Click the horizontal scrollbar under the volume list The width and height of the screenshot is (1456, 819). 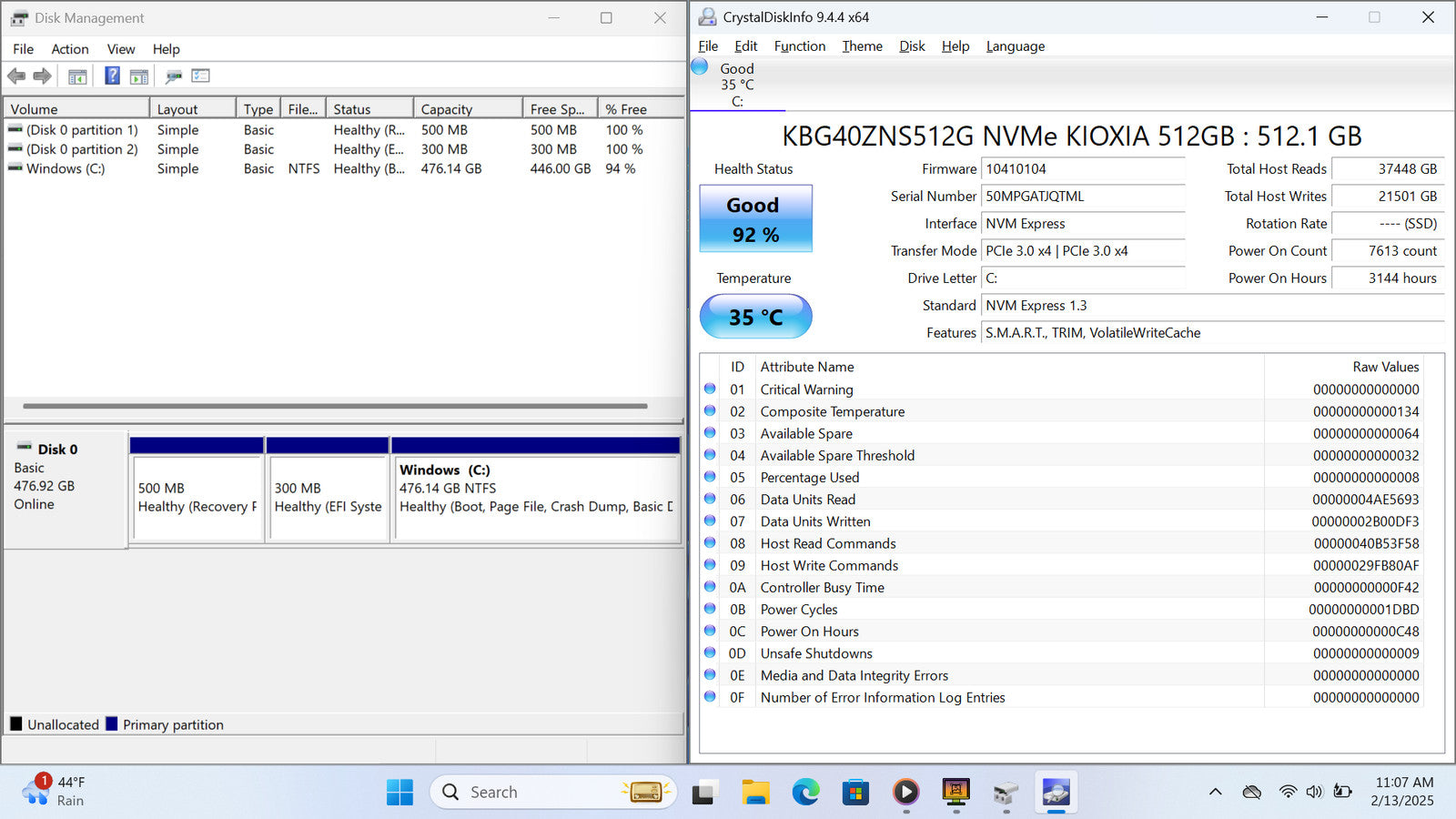(335, 406)
